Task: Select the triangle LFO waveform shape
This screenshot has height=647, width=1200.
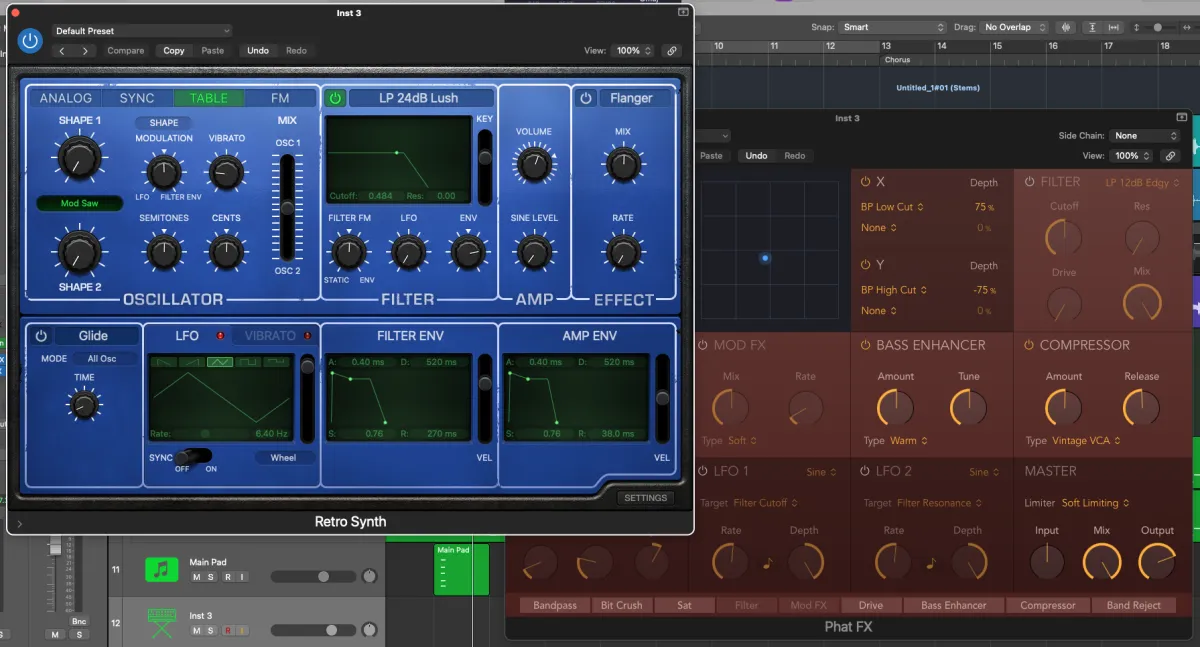Action: pyautogui.click(x=220, y=362)
